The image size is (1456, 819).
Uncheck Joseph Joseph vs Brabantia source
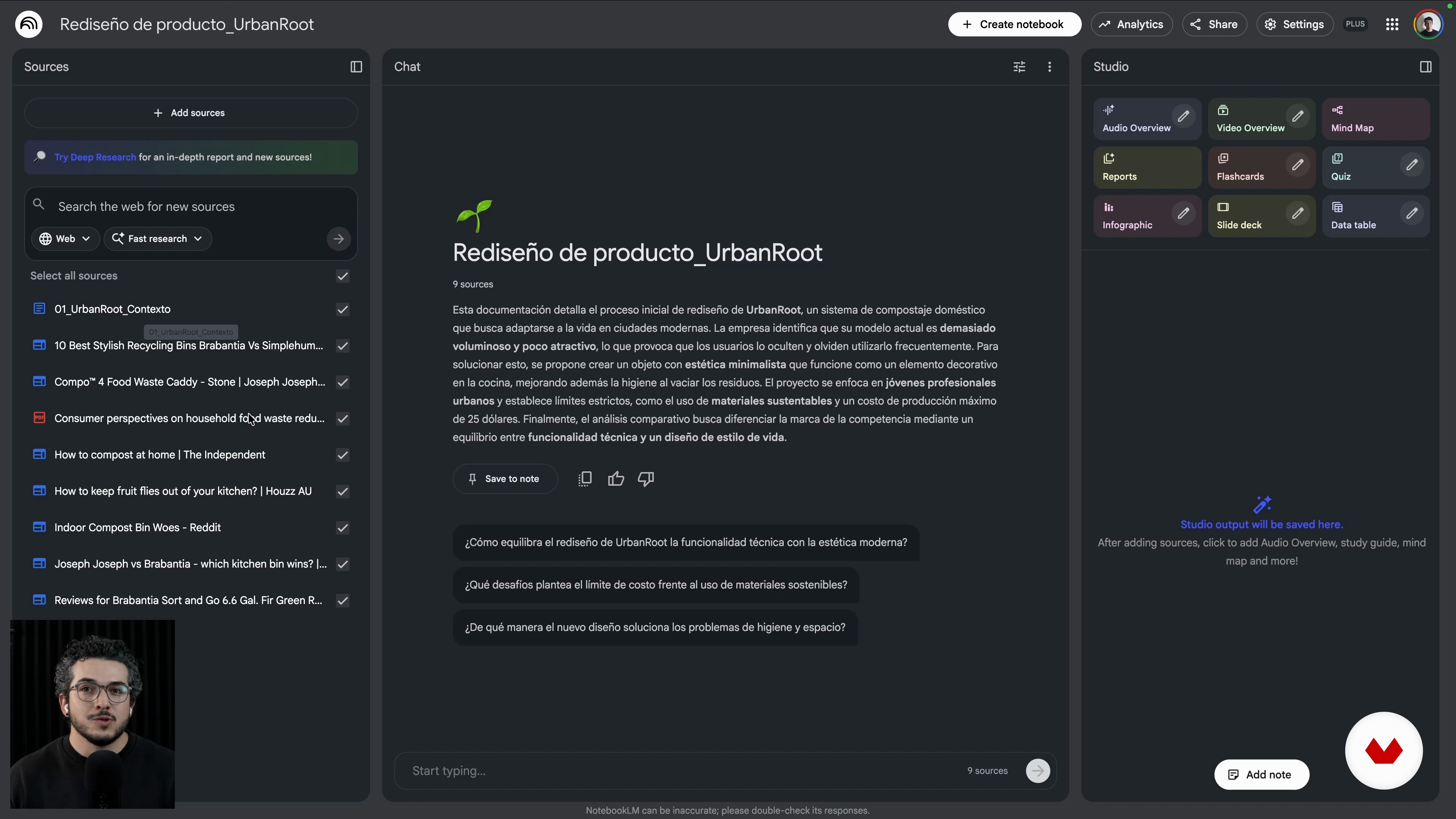tap(342, 564)
